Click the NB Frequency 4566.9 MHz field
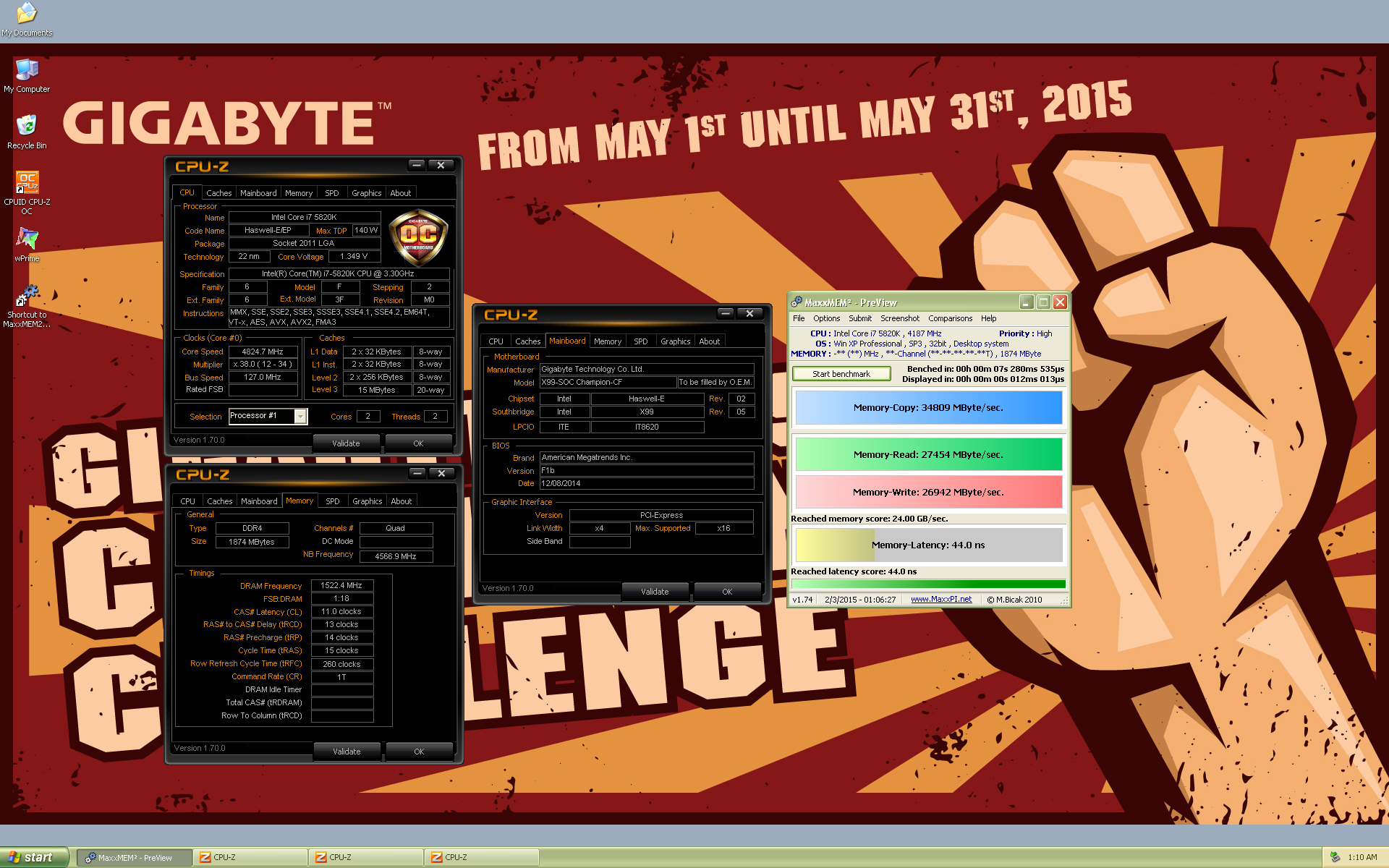This screenshot has height=868, width=1389. click(396, 556)
